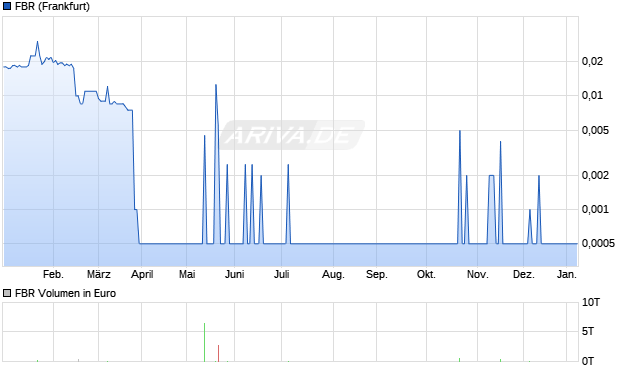620x371 pixels.
Task: Select the 'Juli' month axis label
Action: point(282,274)
